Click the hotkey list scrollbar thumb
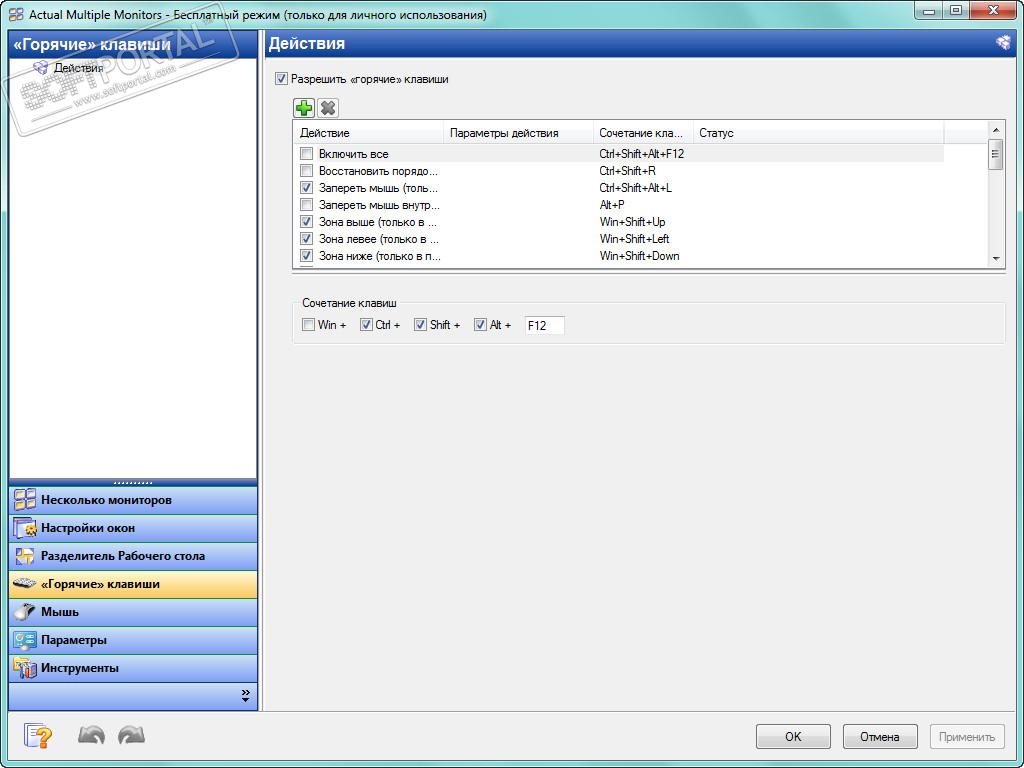The image size is (1024, 768). (x=996, y=154)
